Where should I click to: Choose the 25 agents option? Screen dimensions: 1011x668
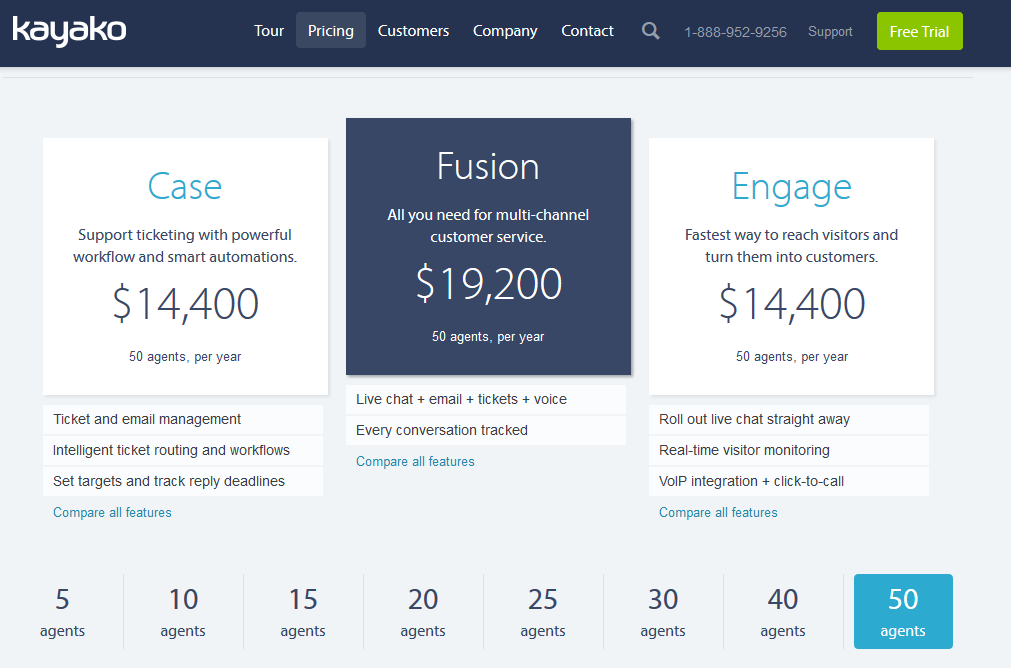tap(543, 611)
